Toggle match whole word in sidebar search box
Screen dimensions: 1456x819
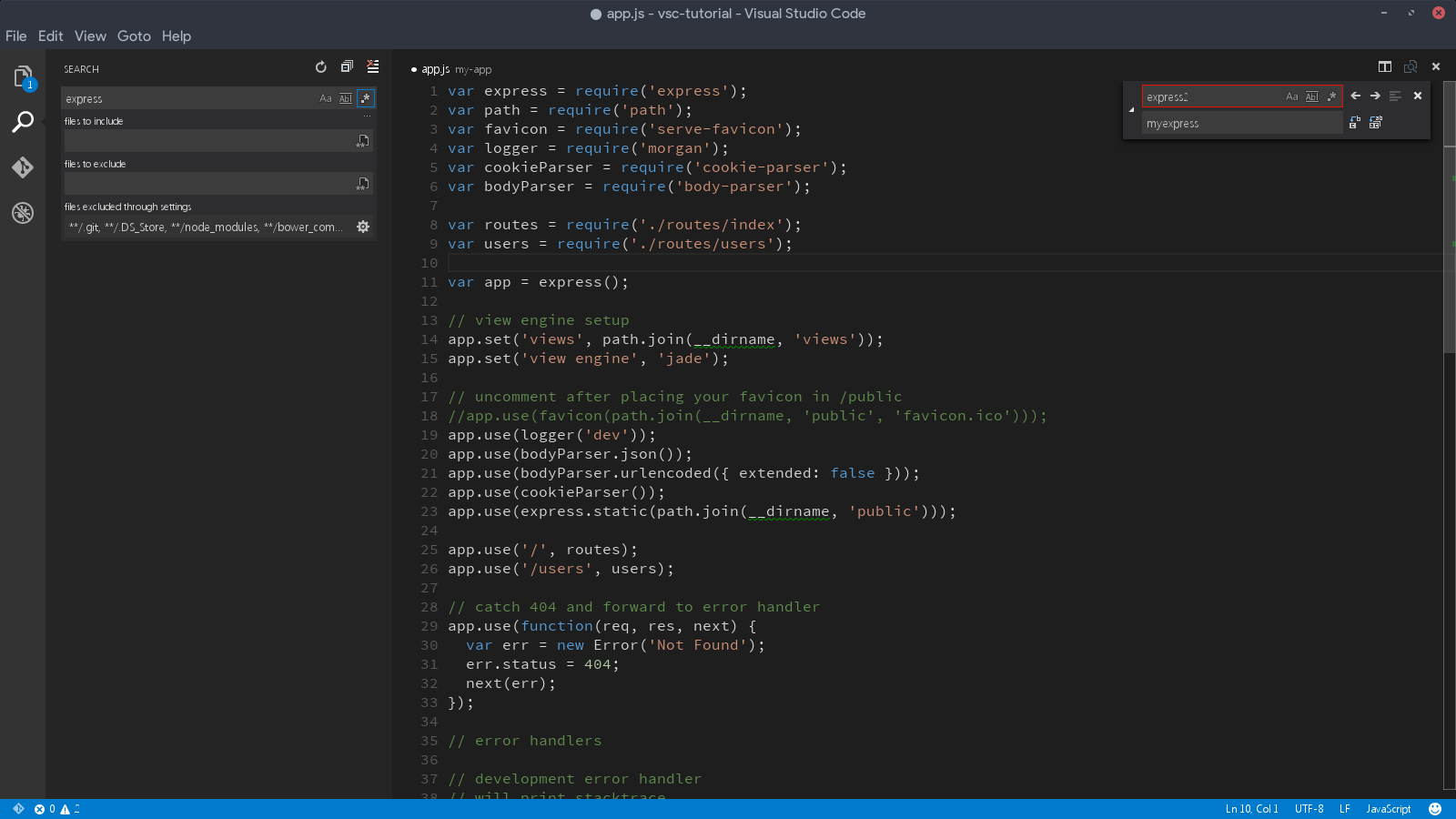point(346,98)
